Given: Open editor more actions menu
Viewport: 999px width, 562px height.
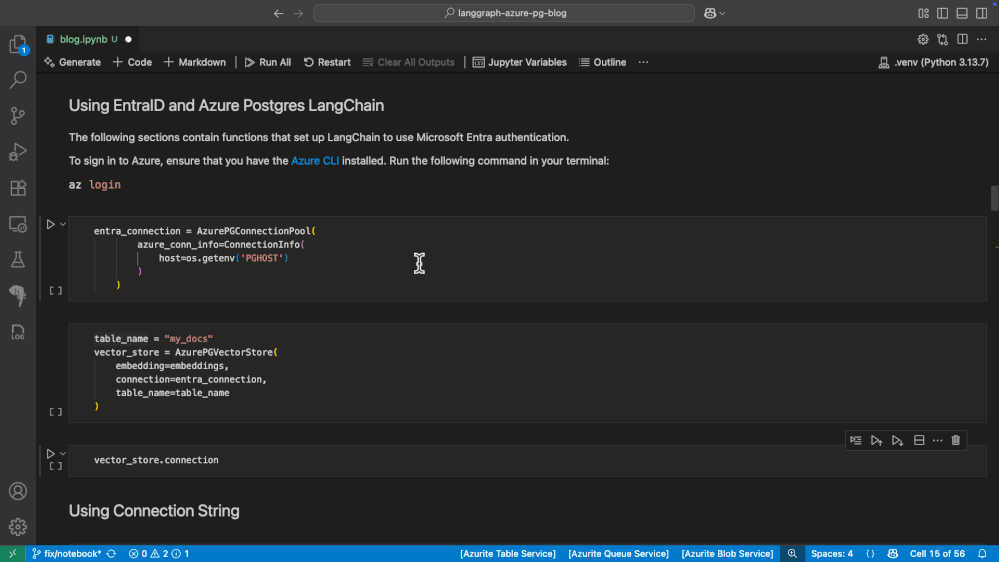Looking at the screenshot, I should pyautogui.click(x=982, y=40).
